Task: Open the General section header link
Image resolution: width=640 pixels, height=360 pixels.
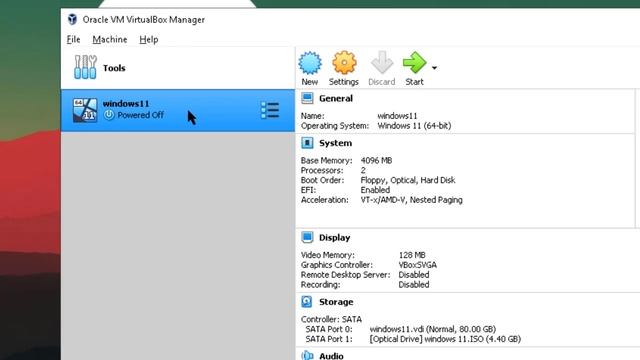Action: pos(336,98)
